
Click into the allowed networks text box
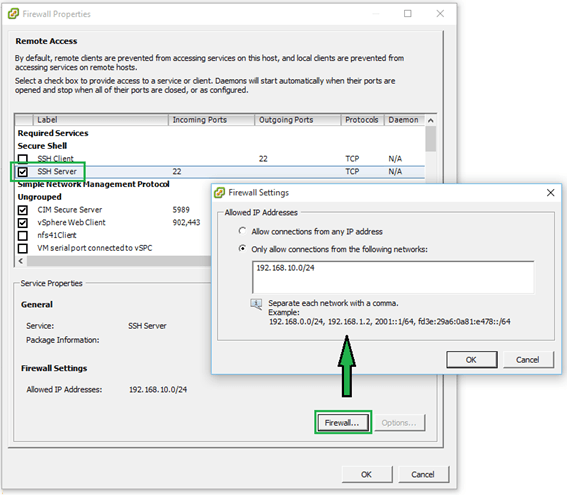393,277
